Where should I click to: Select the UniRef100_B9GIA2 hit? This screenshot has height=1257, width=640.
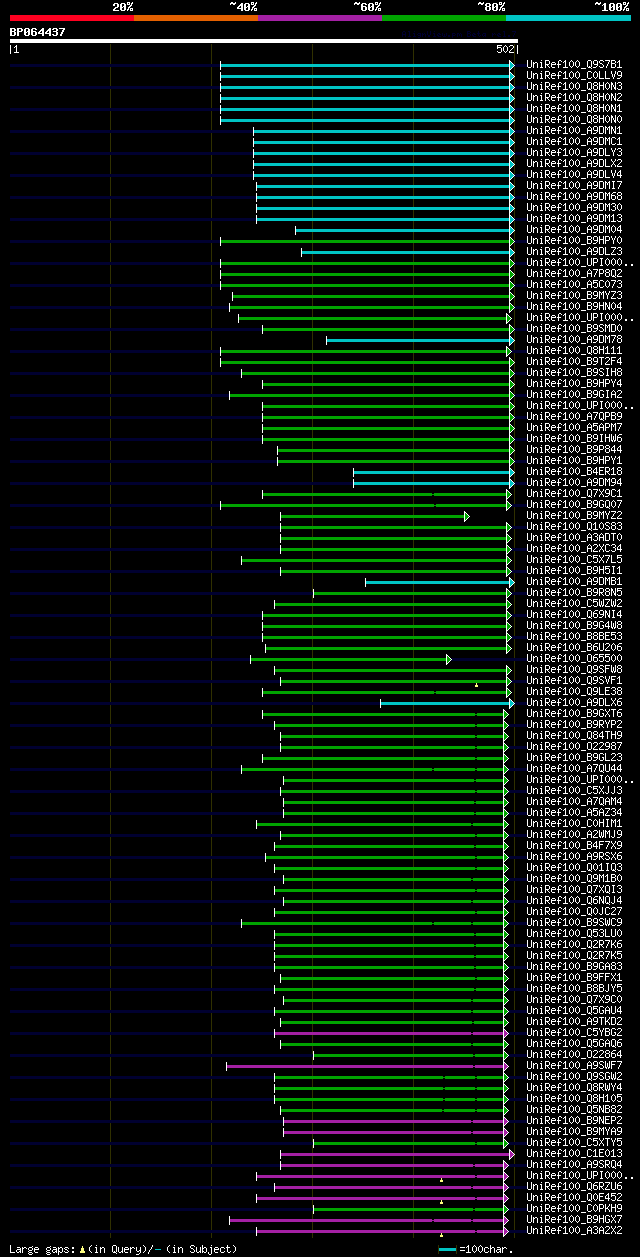coord(574,394)
